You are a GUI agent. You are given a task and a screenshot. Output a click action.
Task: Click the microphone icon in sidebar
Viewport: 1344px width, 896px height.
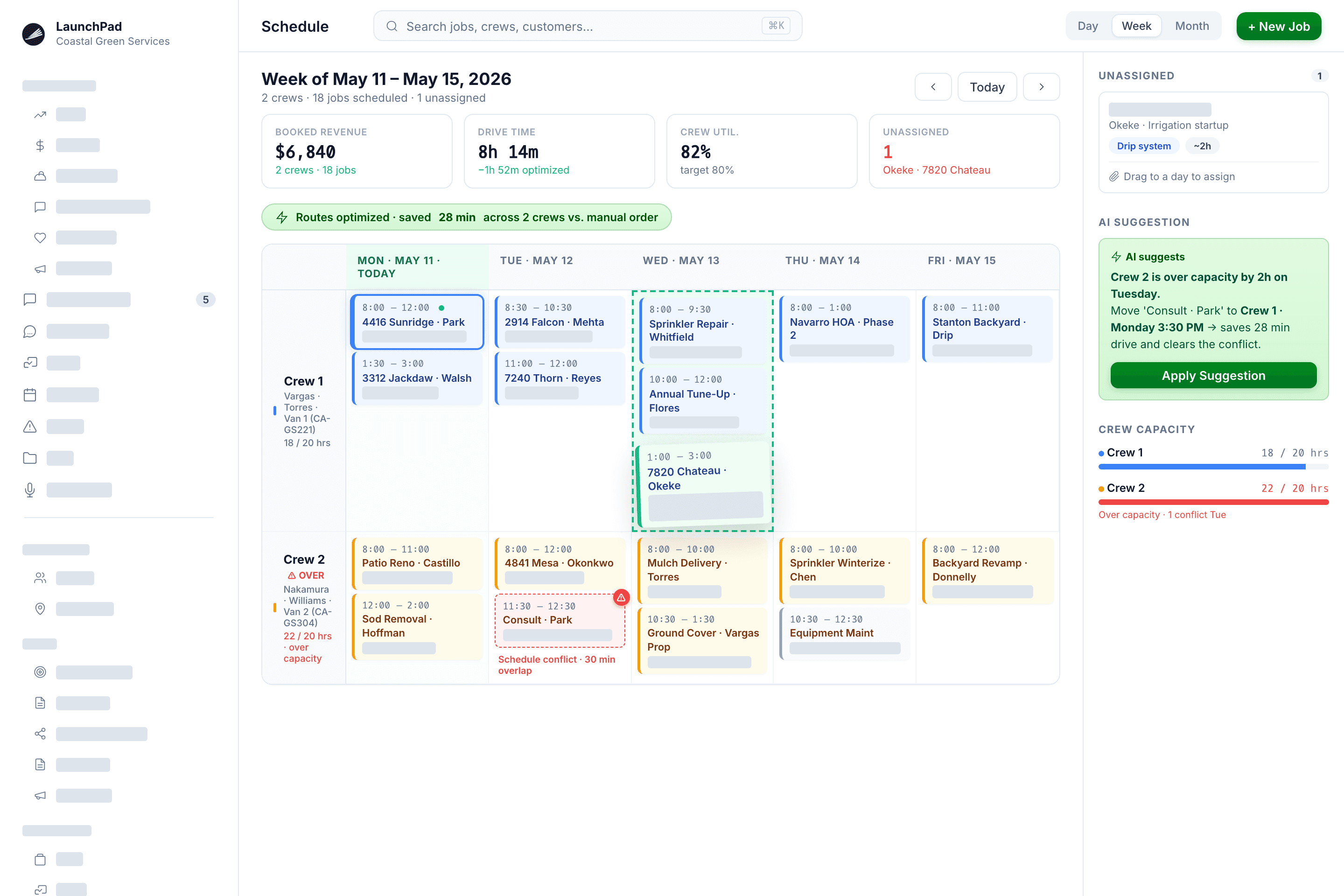point(30,490)
